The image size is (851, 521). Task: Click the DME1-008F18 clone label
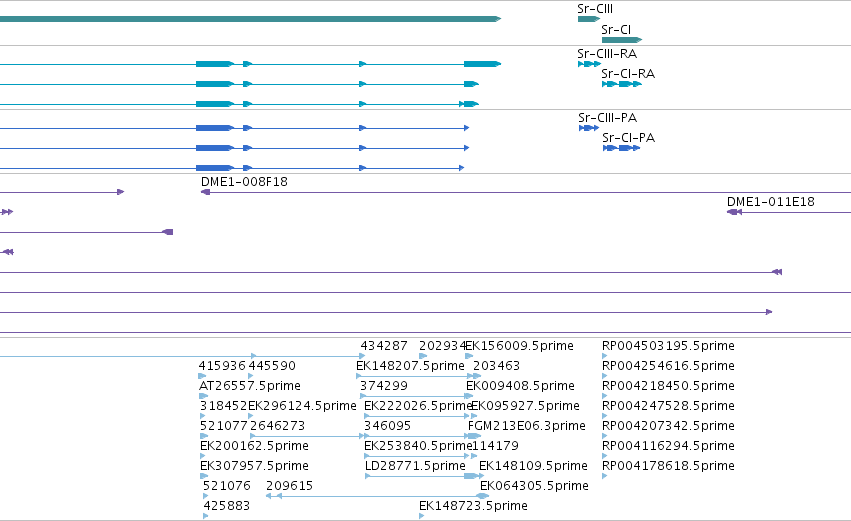click(244, 182)
